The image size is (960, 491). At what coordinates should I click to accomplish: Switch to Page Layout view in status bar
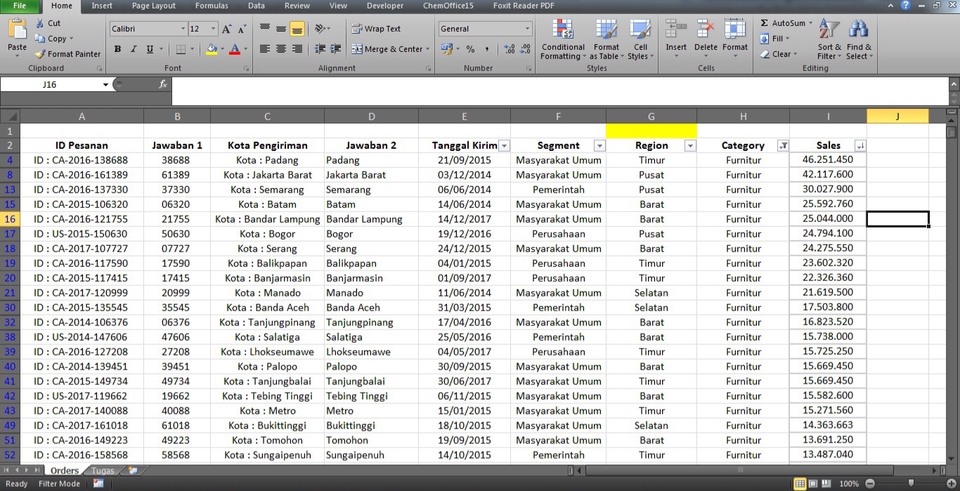tap(812, 484)
